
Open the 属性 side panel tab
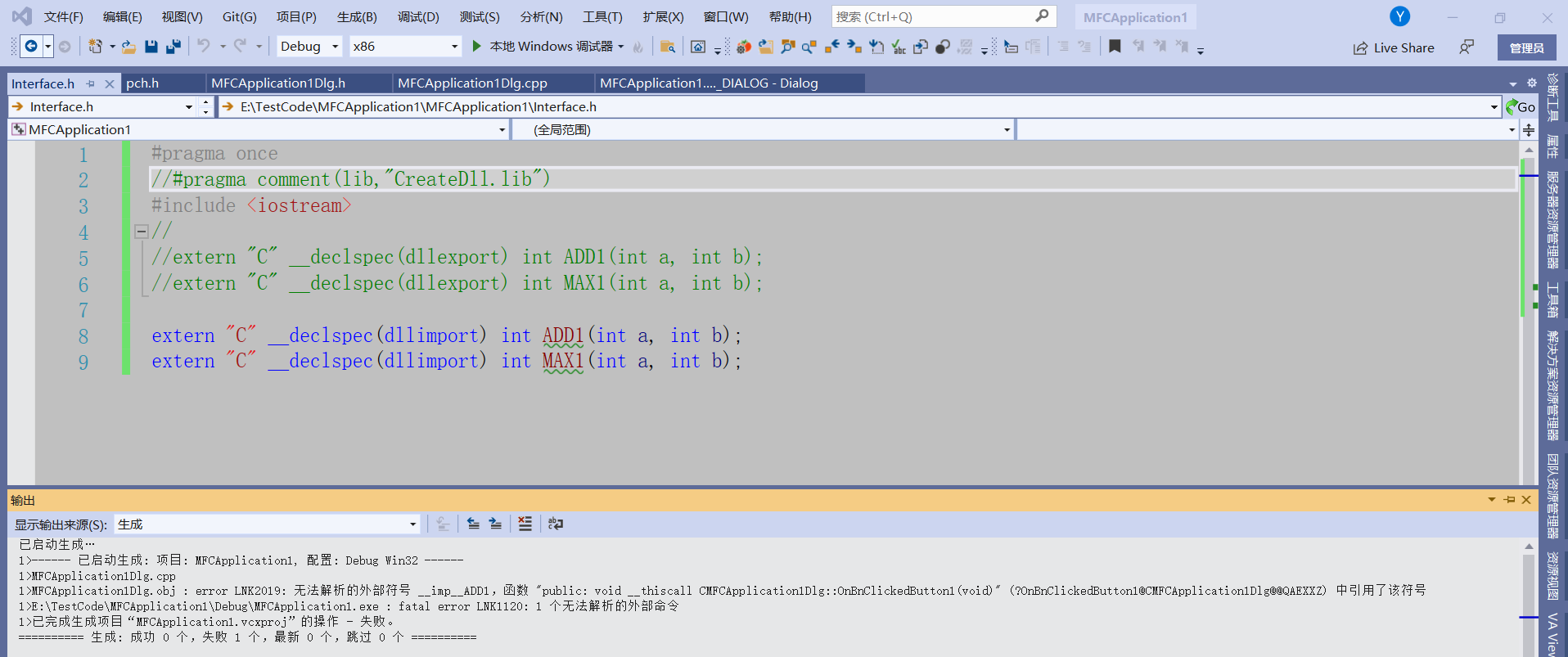pyautogui.click(x=1552, y=147)
